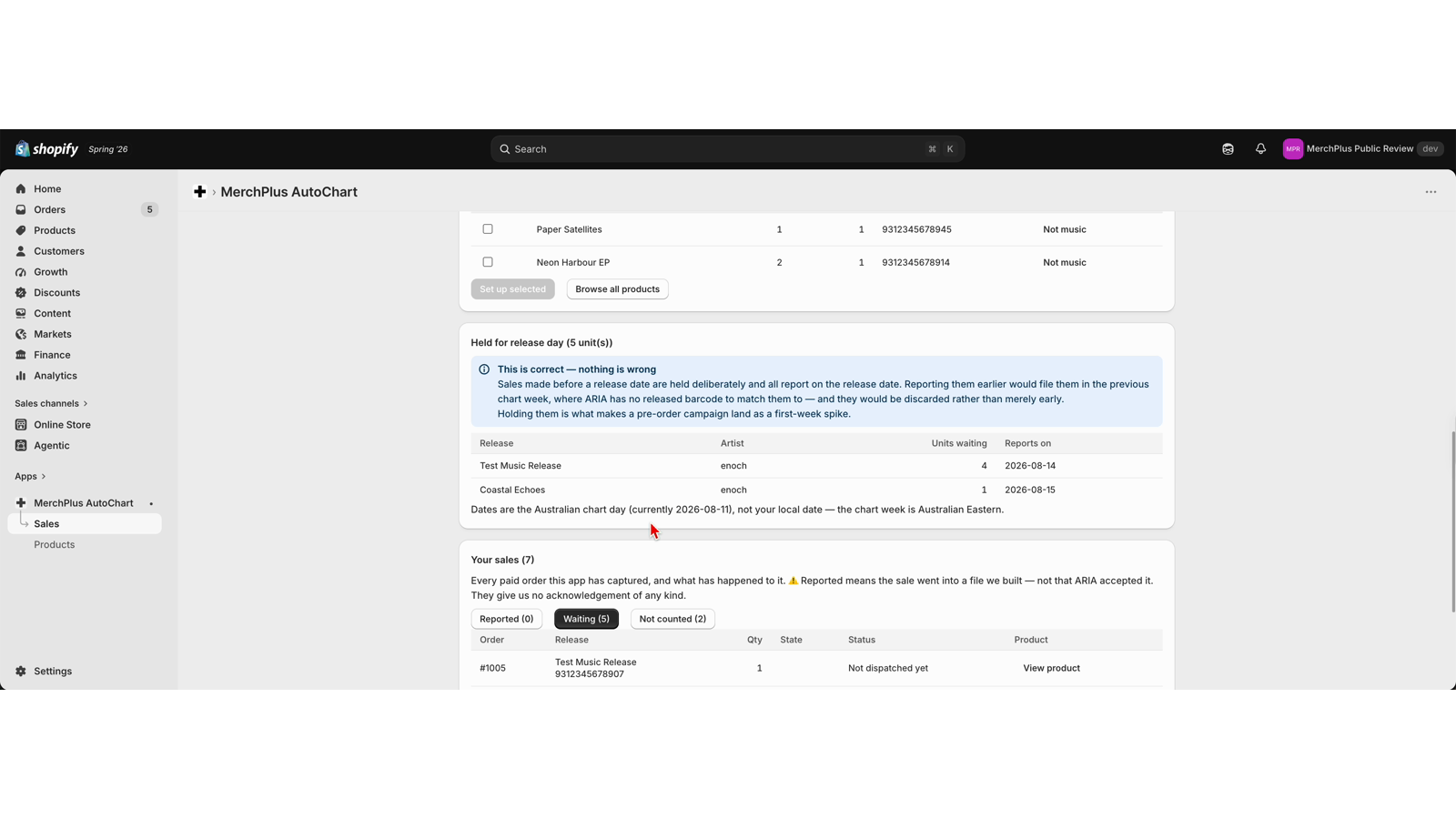This screenshot has height=819, width=1456.
Task: Click the Markets icon
Action: tap(21, 334)
